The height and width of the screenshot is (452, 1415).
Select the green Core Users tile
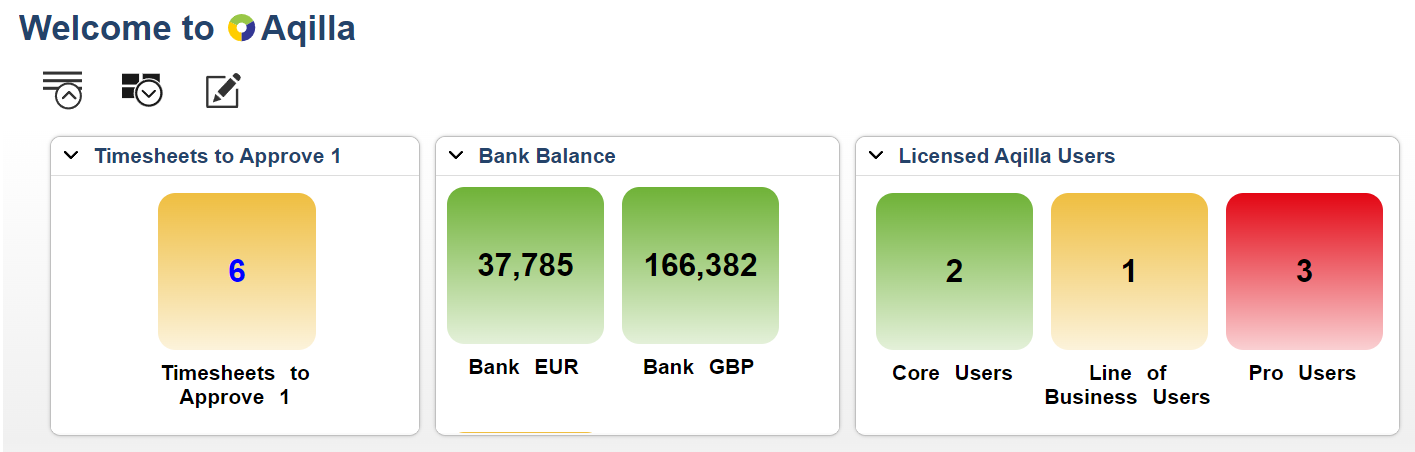click(954, 271)
